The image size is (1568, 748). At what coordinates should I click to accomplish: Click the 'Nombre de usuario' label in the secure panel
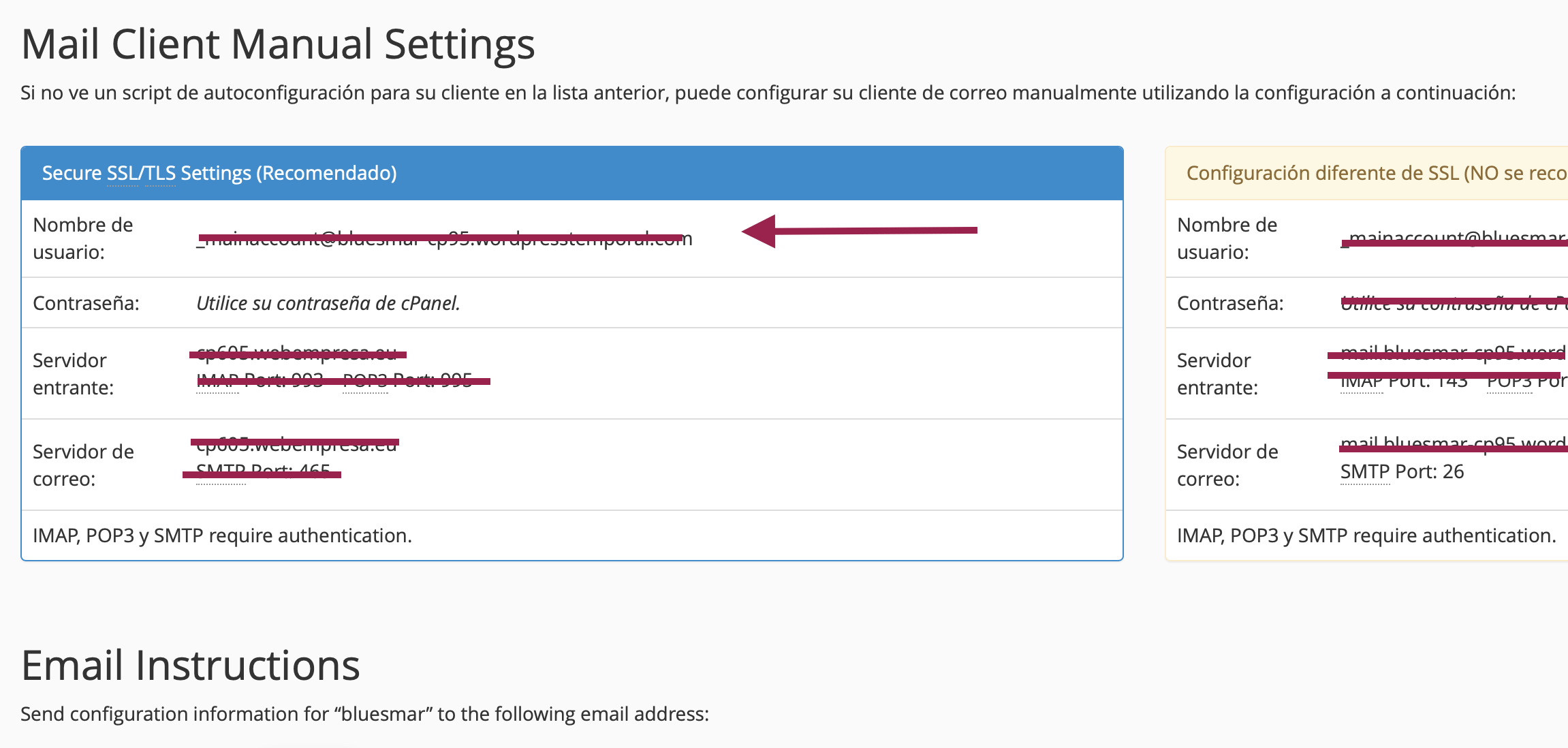(83, 238)
